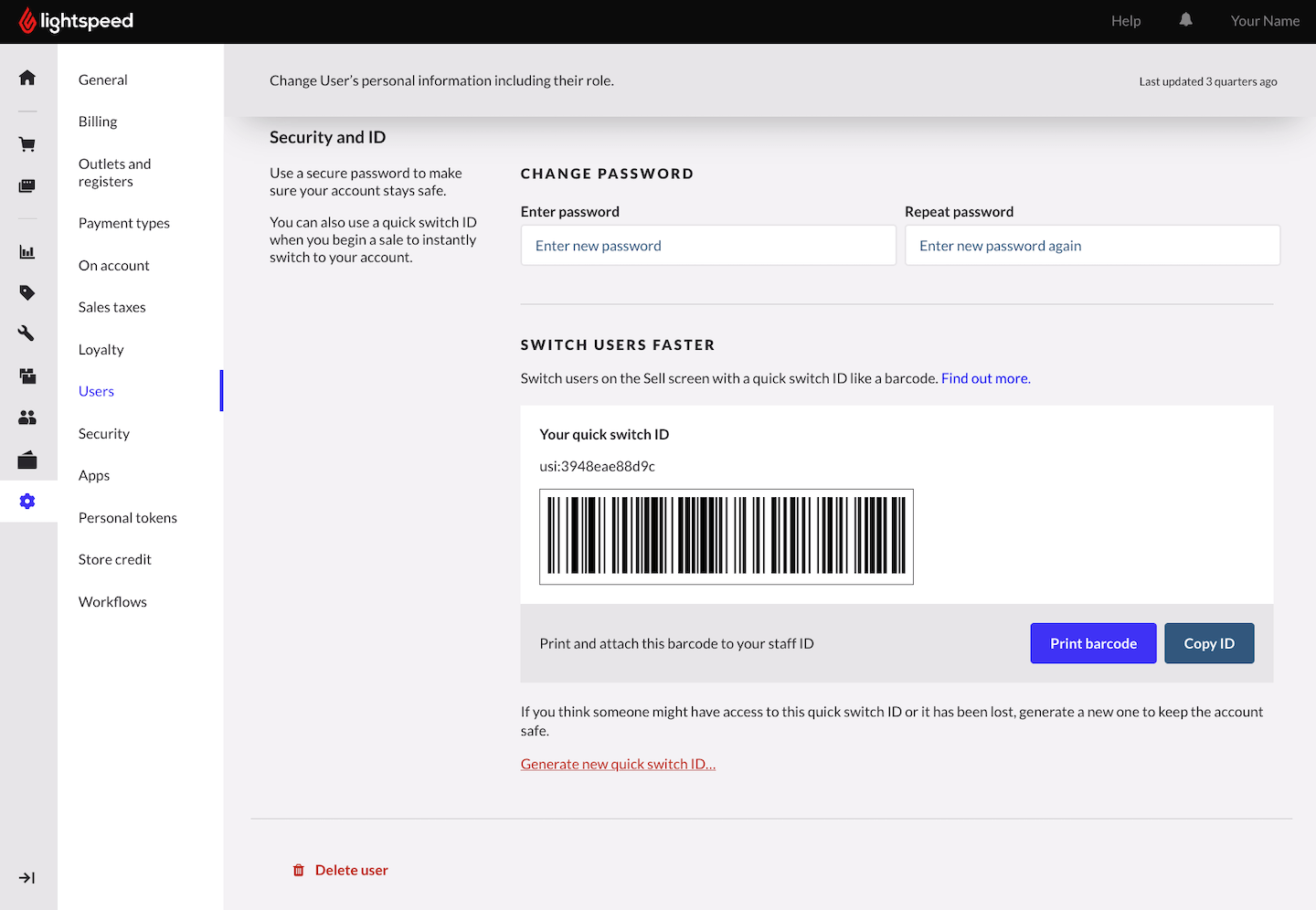
Task: Generate a new quick switch ID
Action: [618, 763]
